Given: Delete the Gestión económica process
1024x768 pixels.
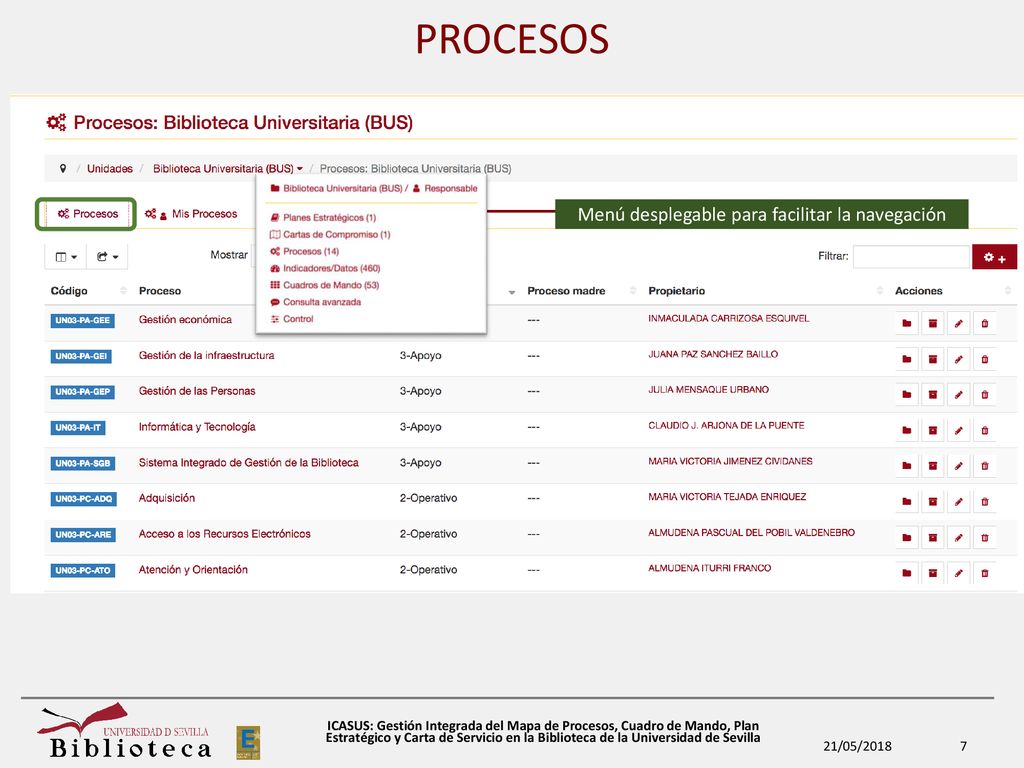Looking at the screenshot, I should coord(985,323).
